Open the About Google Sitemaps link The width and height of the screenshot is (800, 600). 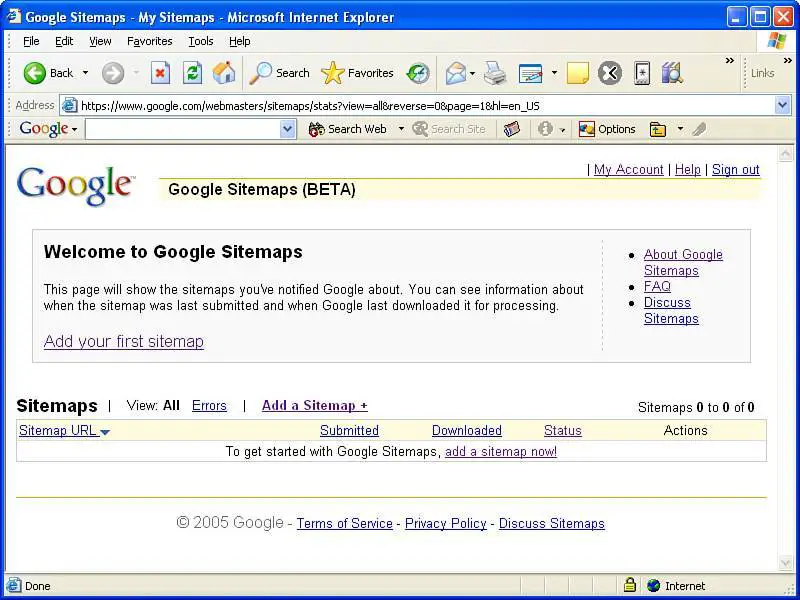point(683,262)
